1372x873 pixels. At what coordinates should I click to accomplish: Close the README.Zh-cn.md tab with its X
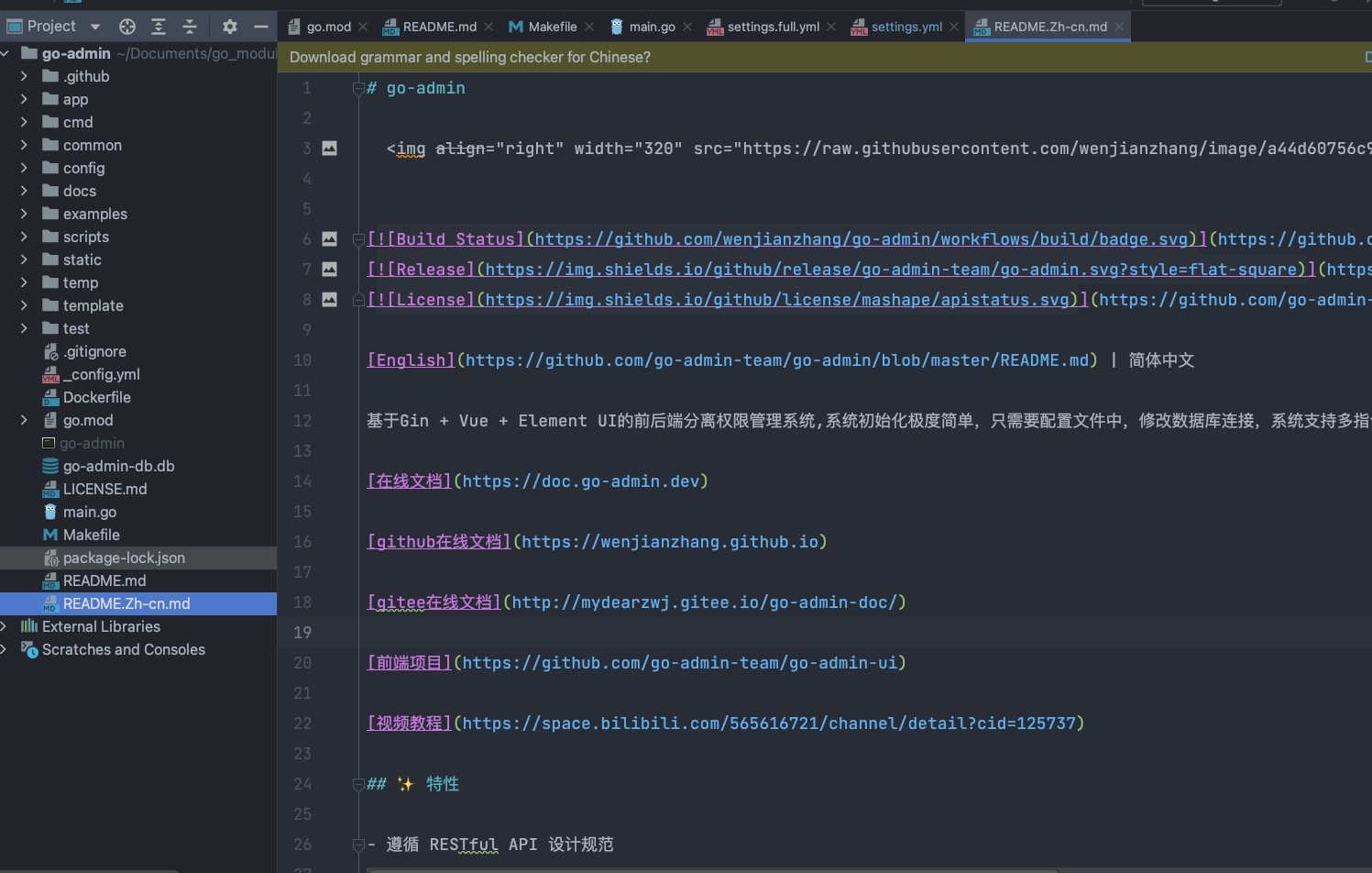pos(1118,27)
